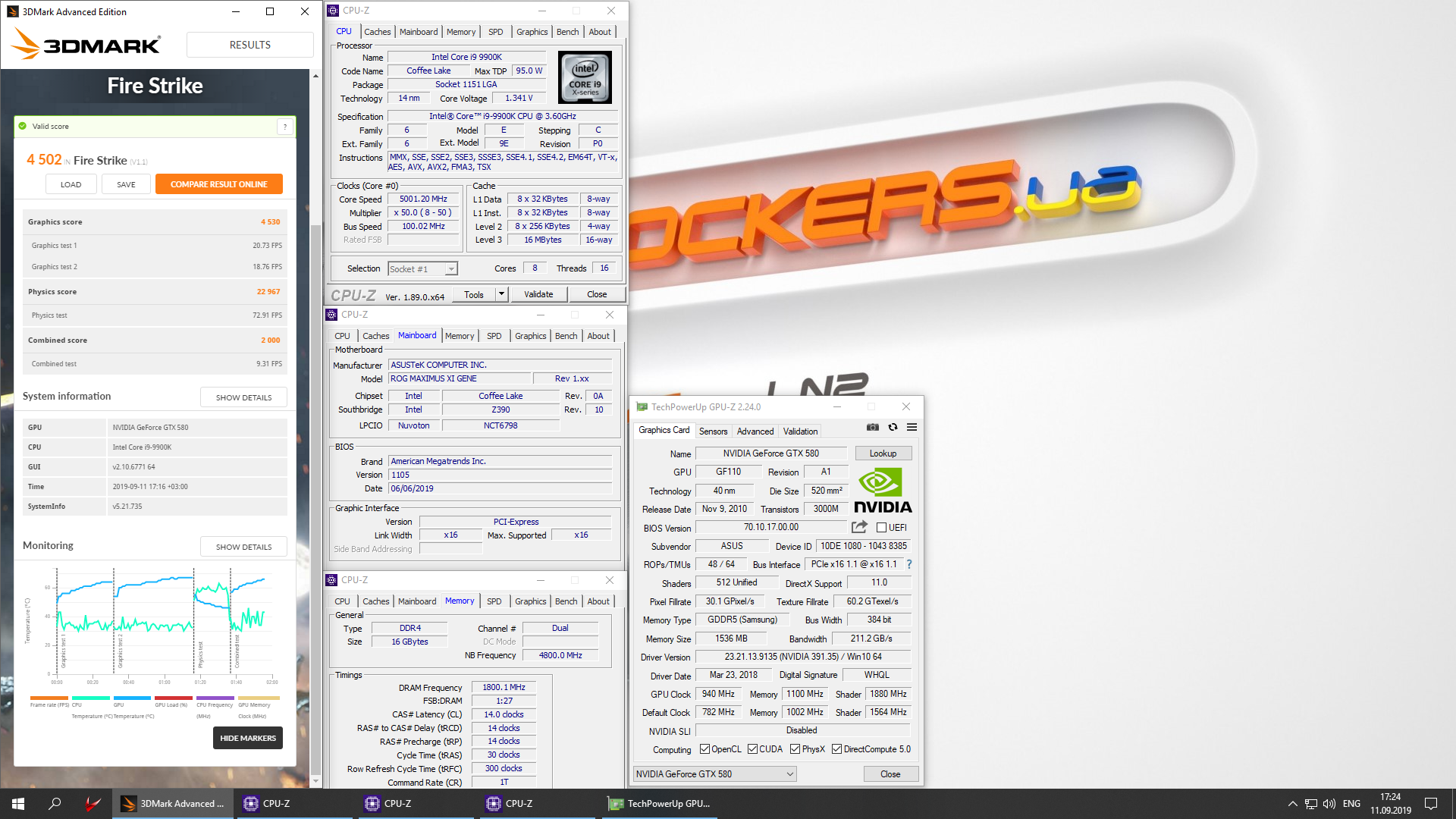Switch to TechPowerUp GPU-Z taskbar item
Image resolution: width=1456 pixels, height=819 pixels.
[x=660, y=804]
